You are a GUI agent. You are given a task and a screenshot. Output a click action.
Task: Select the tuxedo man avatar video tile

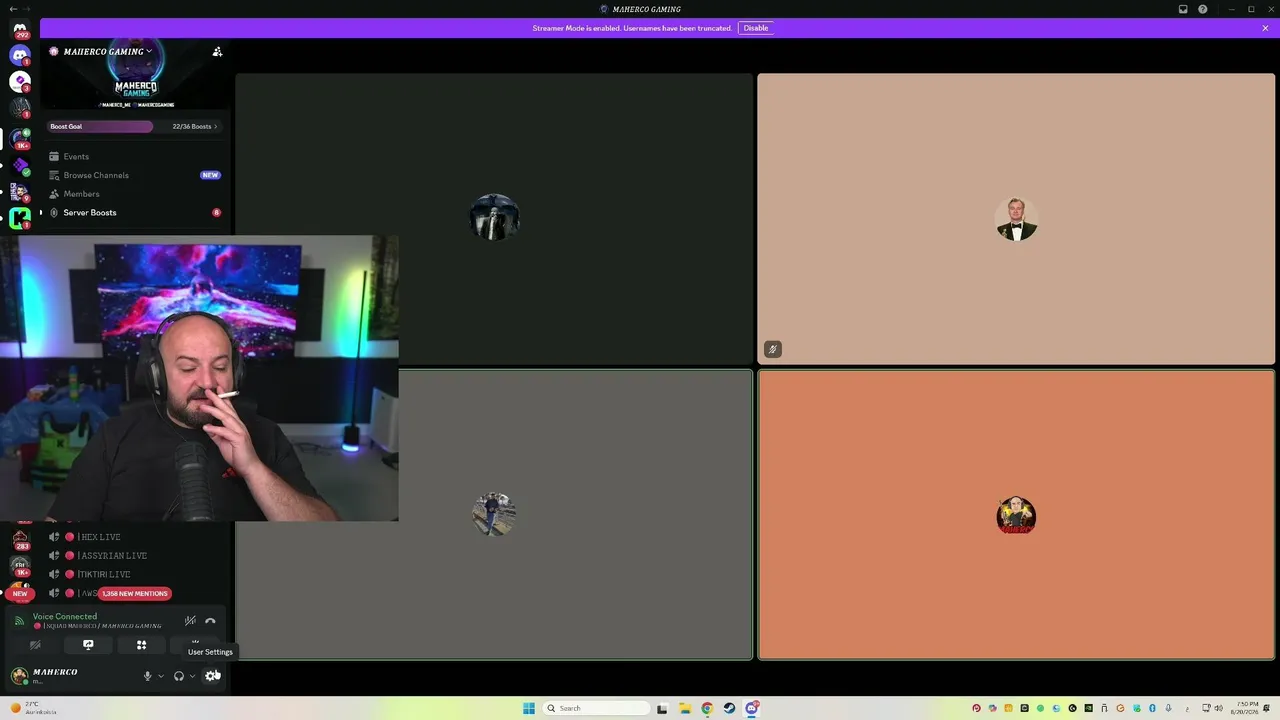(x=1016, y=219)
